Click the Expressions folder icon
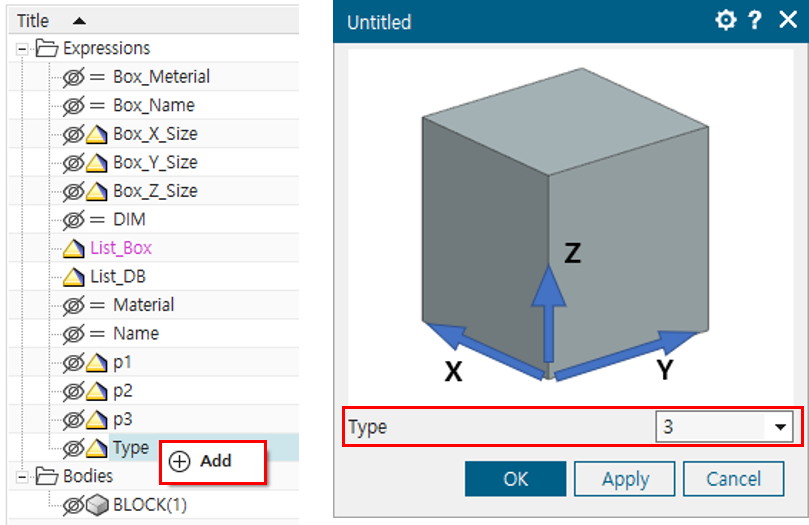809x525 pixels. point(47,48)
